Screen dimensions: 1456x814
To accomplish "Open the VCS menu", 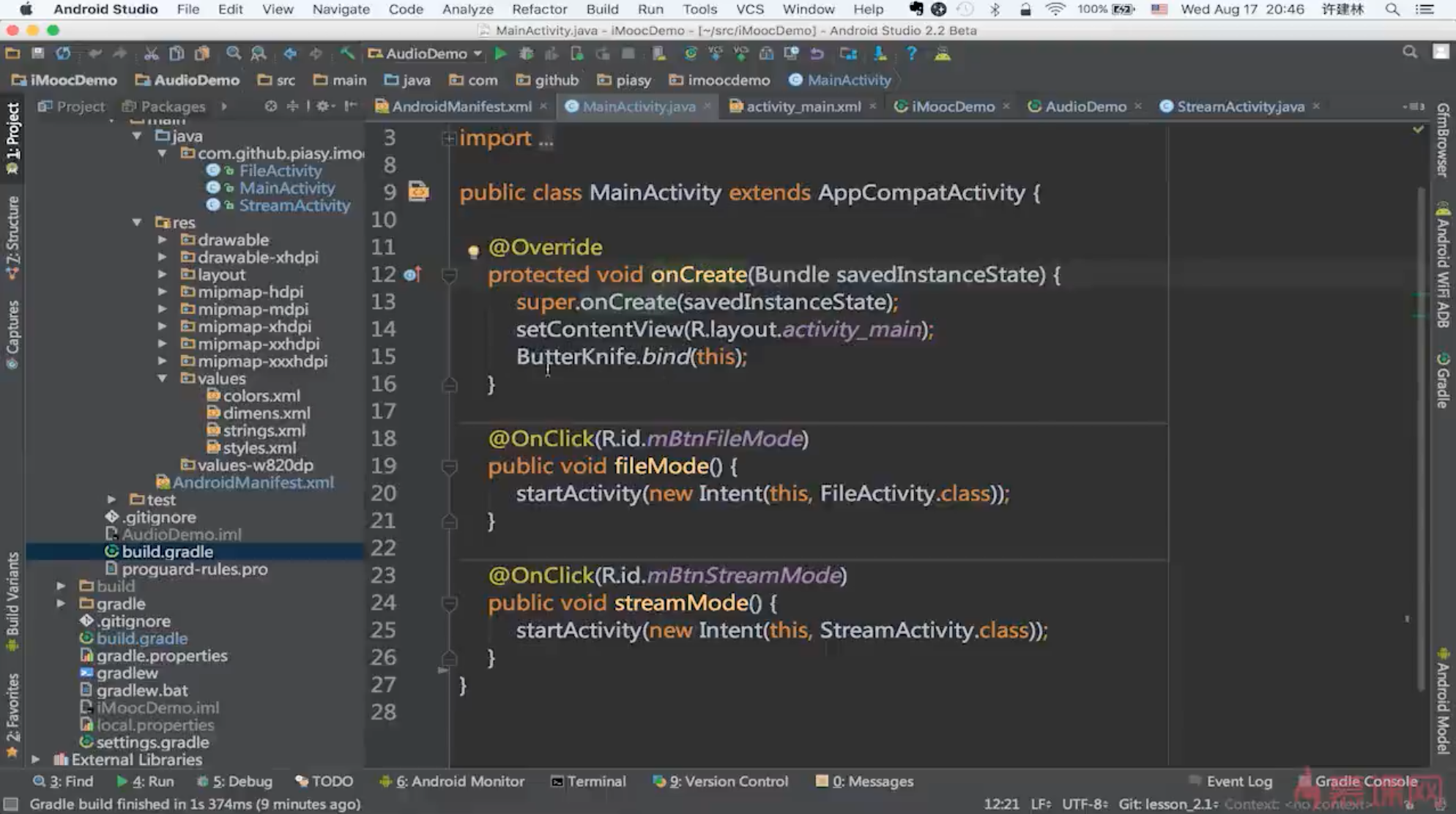I will click(x=749, y=9).
